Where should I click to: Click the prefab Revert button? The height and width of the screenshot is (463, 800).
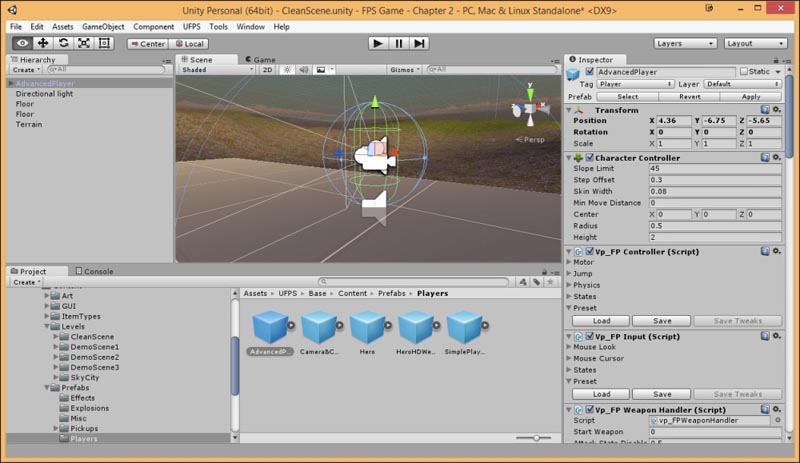point(689,97)
